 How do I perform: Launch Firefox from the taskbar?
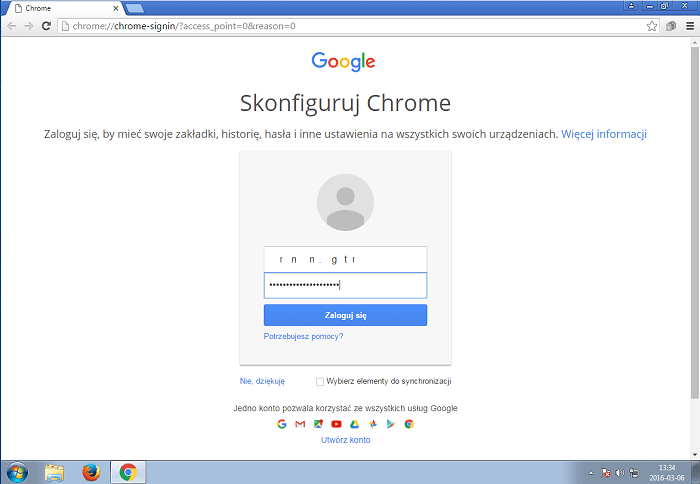(91, 471)
